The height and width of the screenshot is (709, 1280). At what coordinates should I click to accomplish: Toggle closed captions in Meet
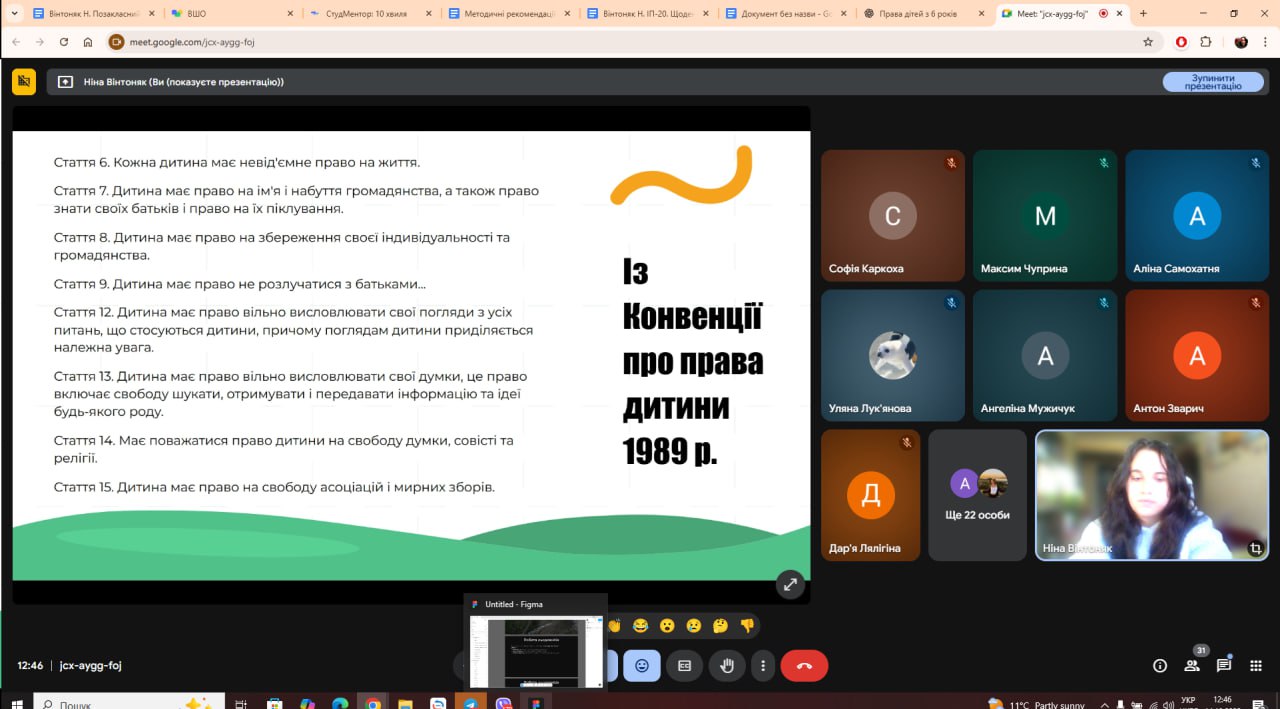tap(685, 665)
